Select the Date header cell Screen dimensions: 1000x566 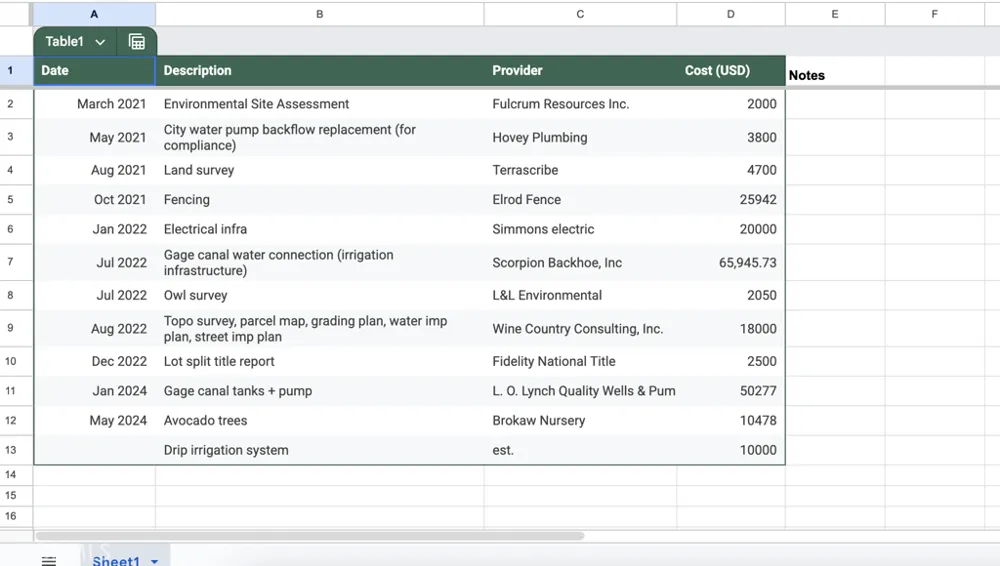click(x=94, y=71)
